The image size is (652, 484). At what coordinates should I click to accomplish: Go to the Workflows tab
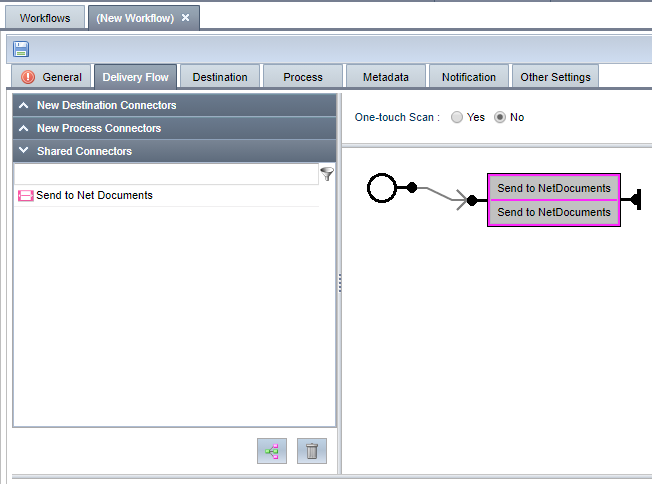[x=45, y=18]
